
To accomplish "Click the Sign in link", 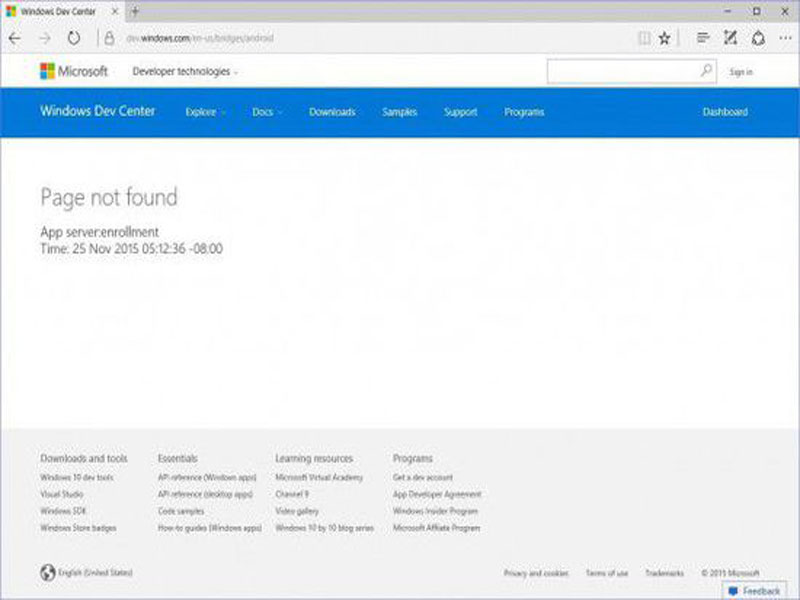I will [x=741, y=72].
